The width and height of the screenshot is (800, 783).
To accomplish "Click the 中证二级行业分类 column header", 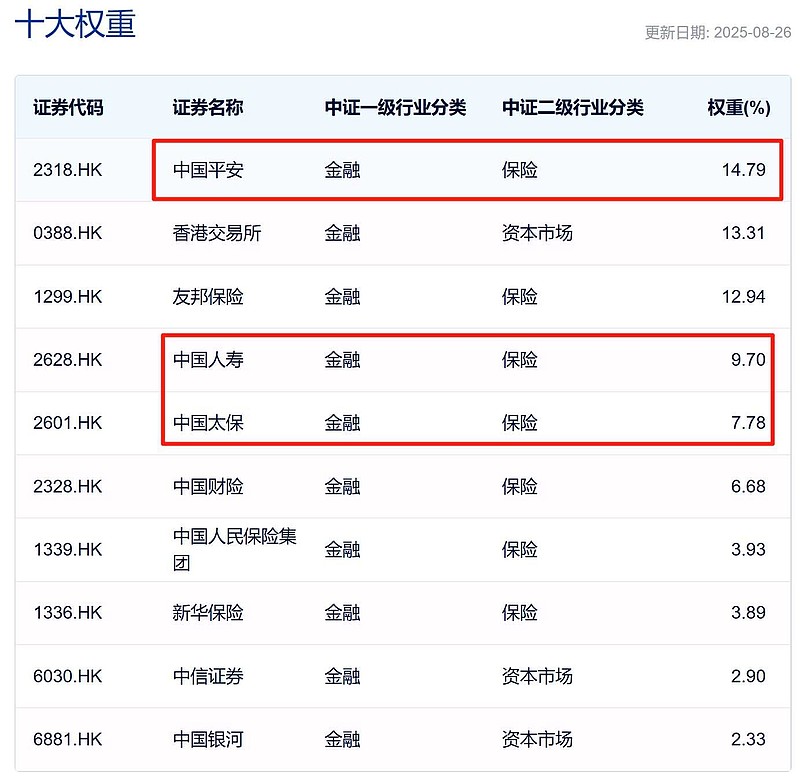I will tap(573, 108).
